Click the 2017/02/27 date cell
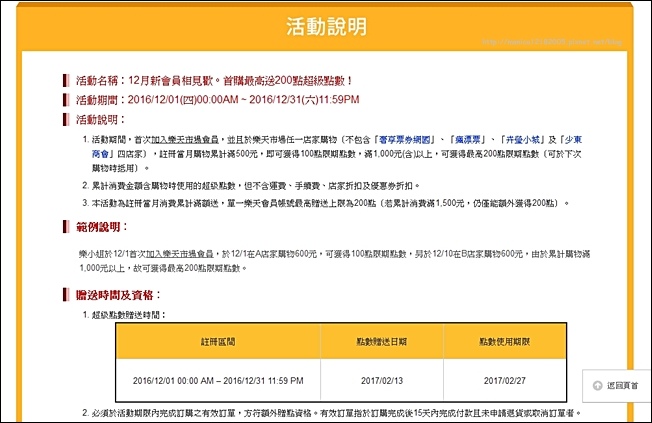 [504, 381]
